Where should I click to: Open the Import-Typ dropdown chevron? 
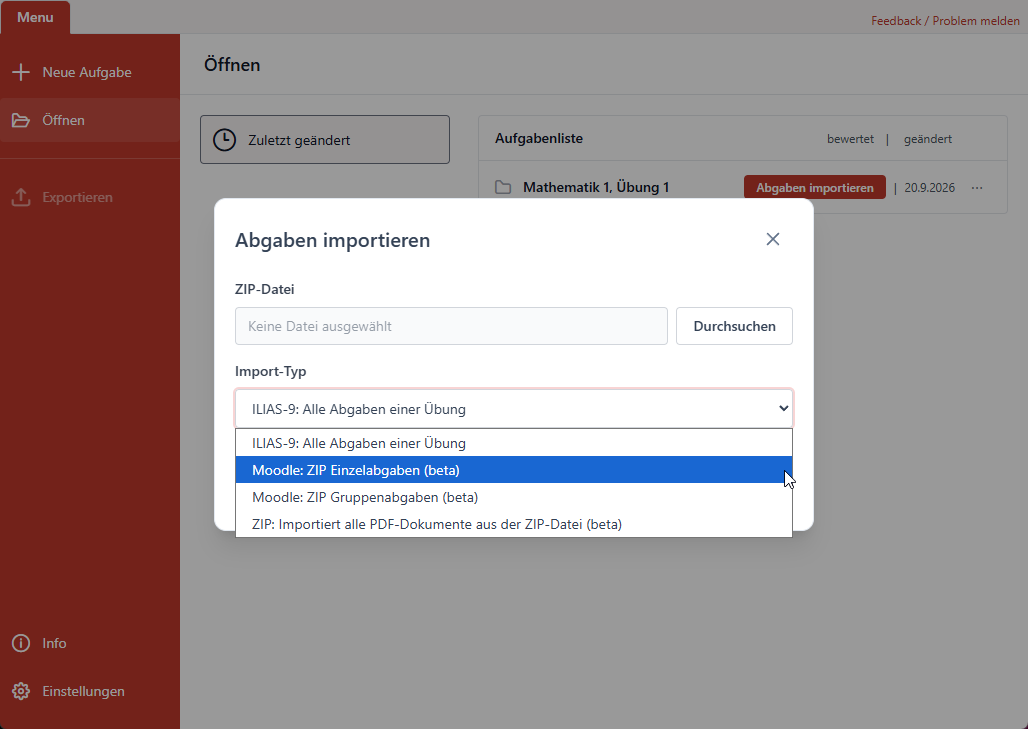[x=783, y=408]
